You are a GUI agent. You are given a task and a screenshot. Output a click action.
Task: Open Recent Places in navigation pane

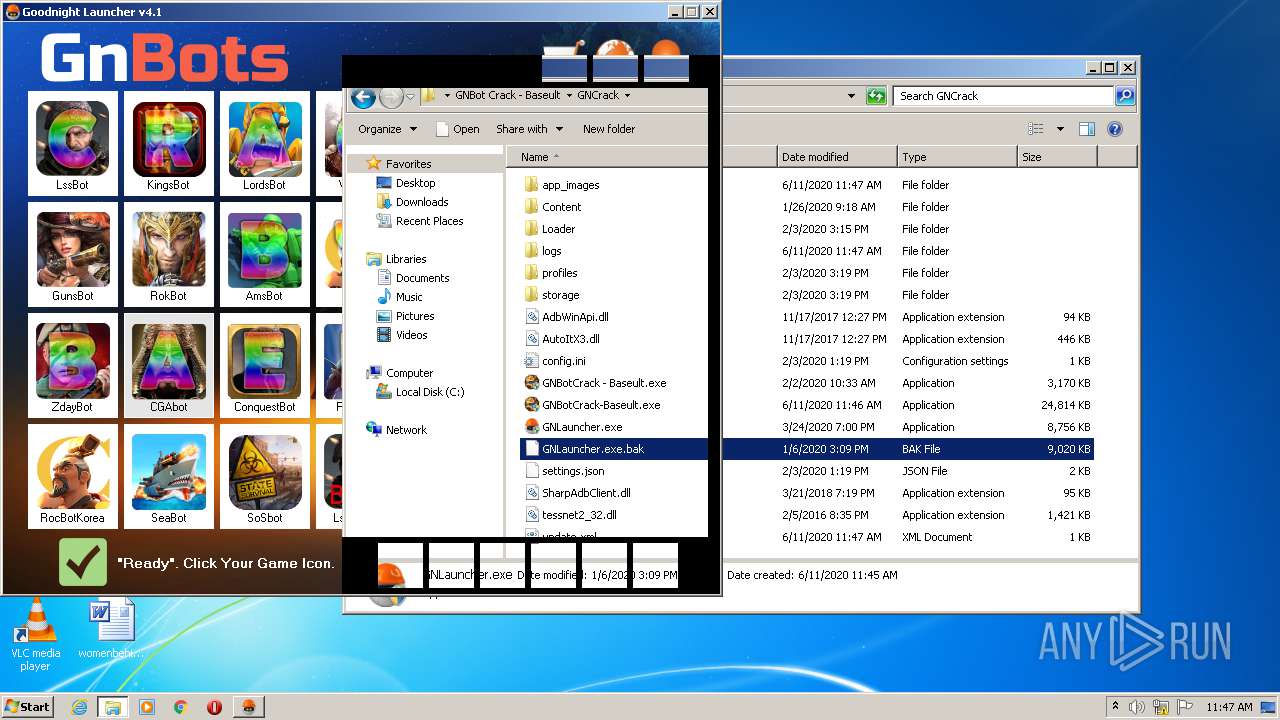coord(429,221)
